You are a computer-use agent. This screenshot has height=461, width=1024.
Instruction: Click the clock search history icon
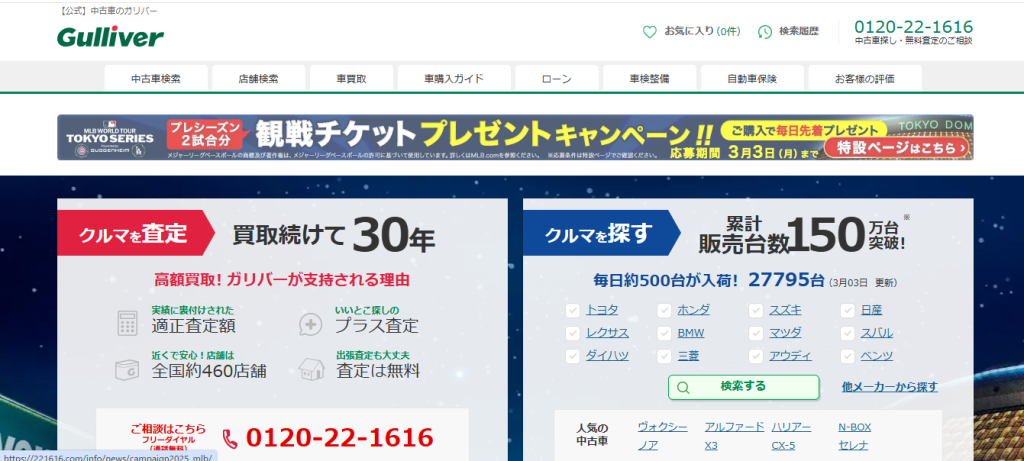(x=765, y=31)
